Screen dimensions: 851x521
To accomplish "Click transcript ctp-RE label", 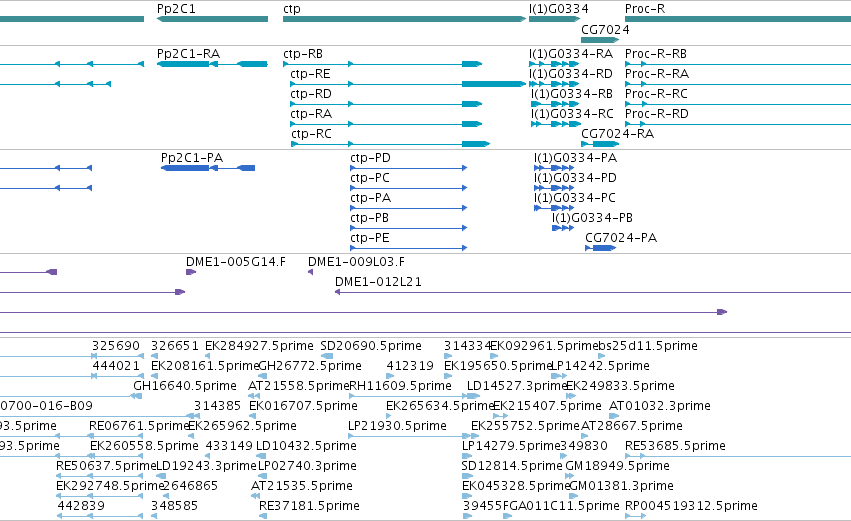I will click(310, 74).
